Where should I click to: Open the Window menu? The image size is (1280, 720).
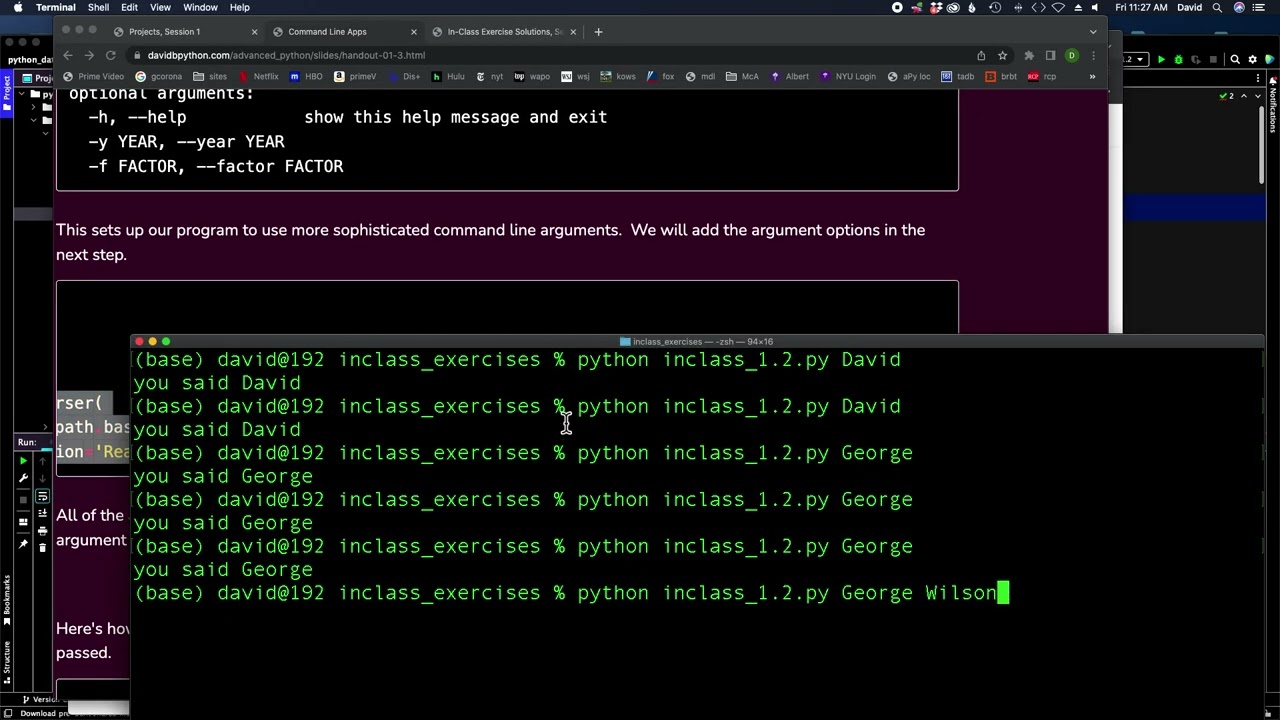click(200, 7)
